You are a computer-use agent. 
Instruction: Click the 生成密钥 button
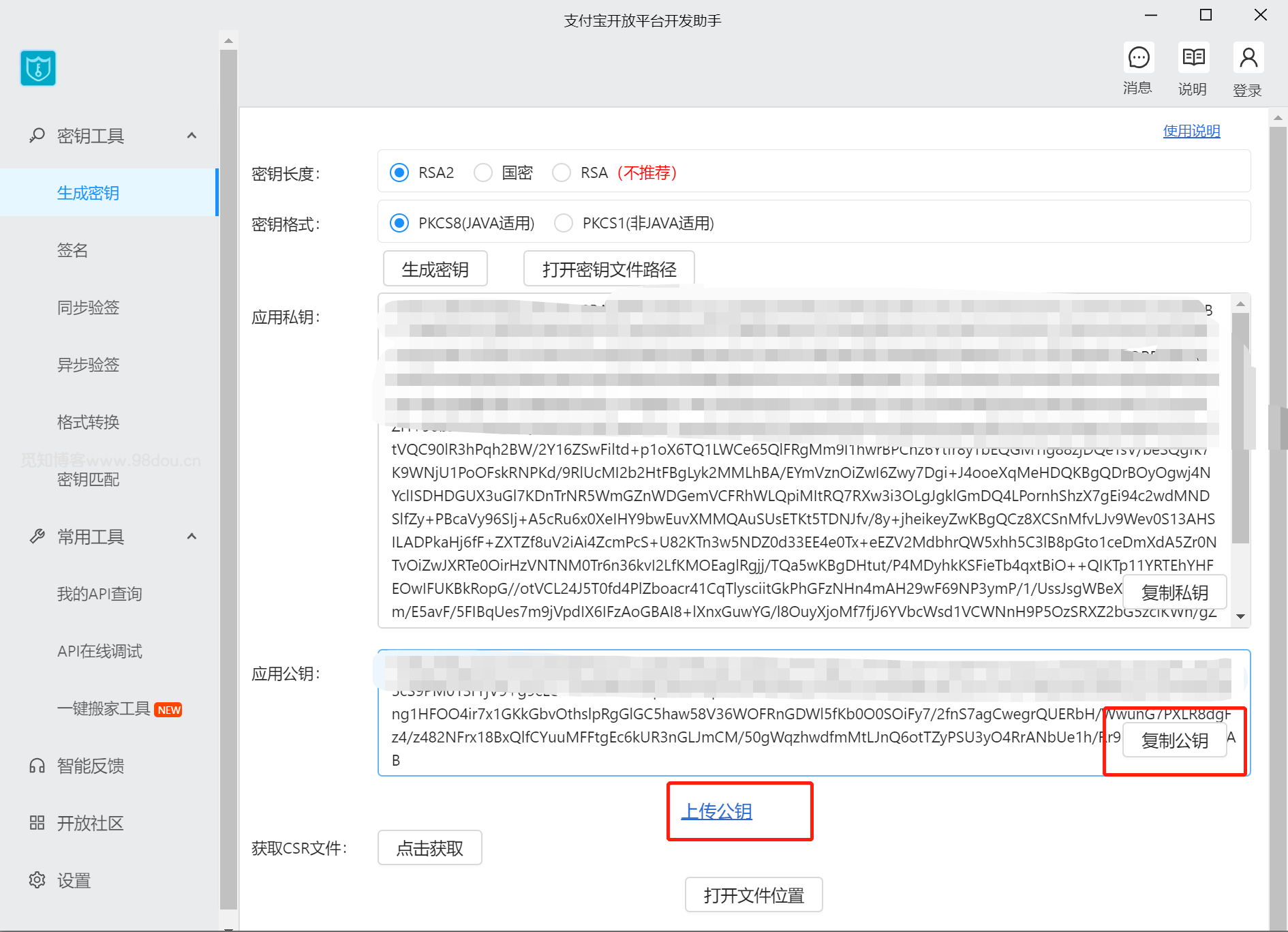click(435, 269)
